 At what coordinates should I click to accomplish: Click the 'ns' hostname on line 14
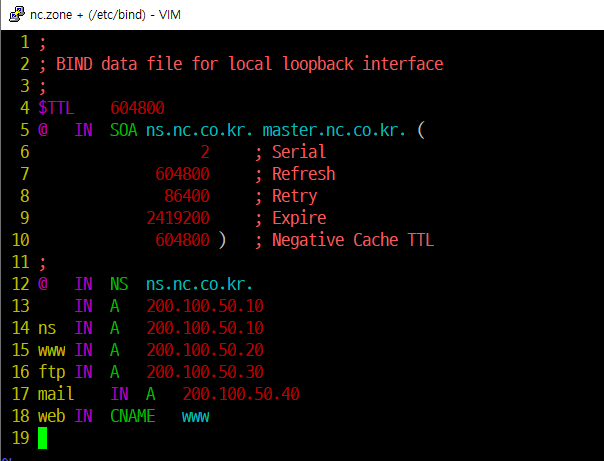(47, 329)
